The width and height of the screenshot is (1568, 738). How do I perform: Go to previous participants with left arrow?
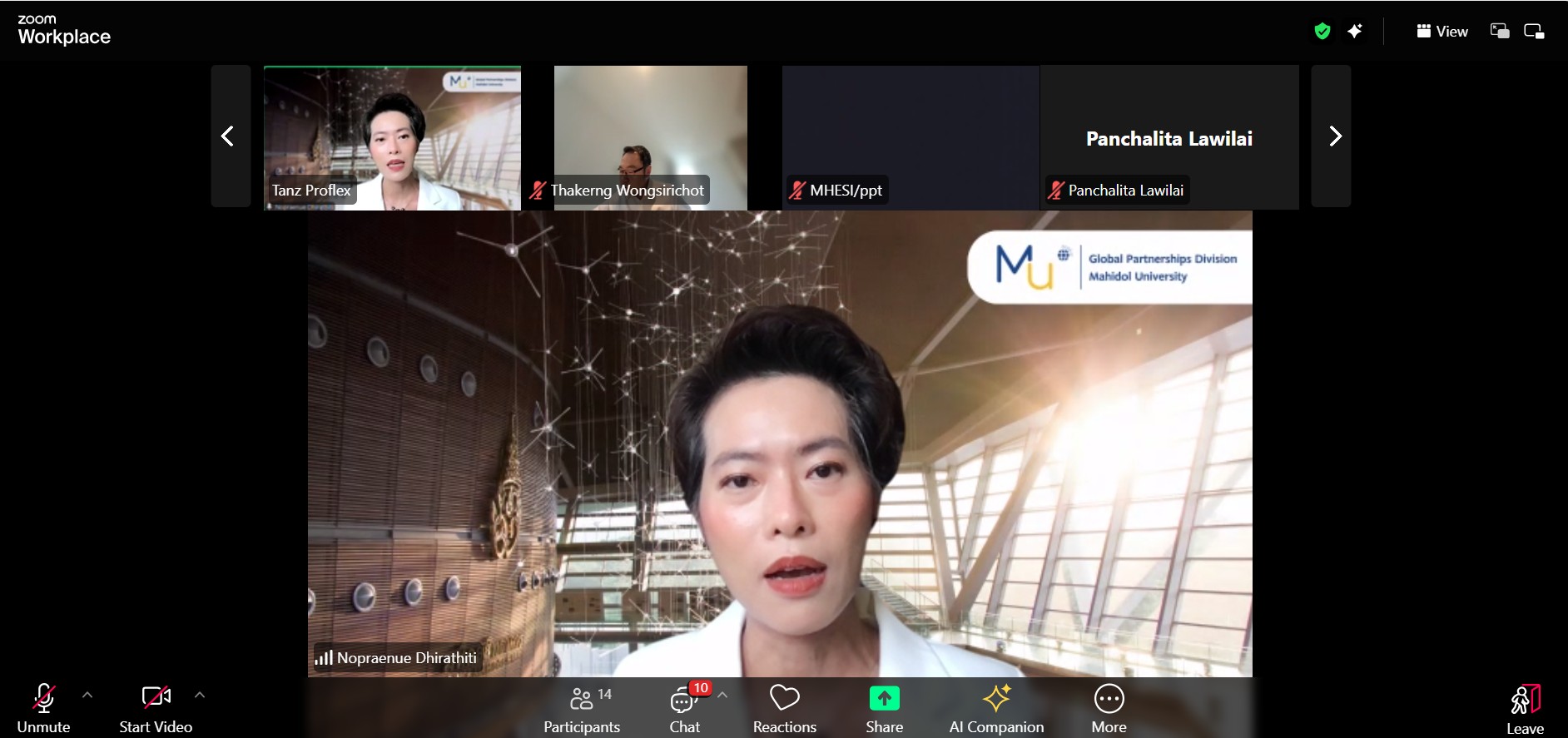[x=227, y=136]
